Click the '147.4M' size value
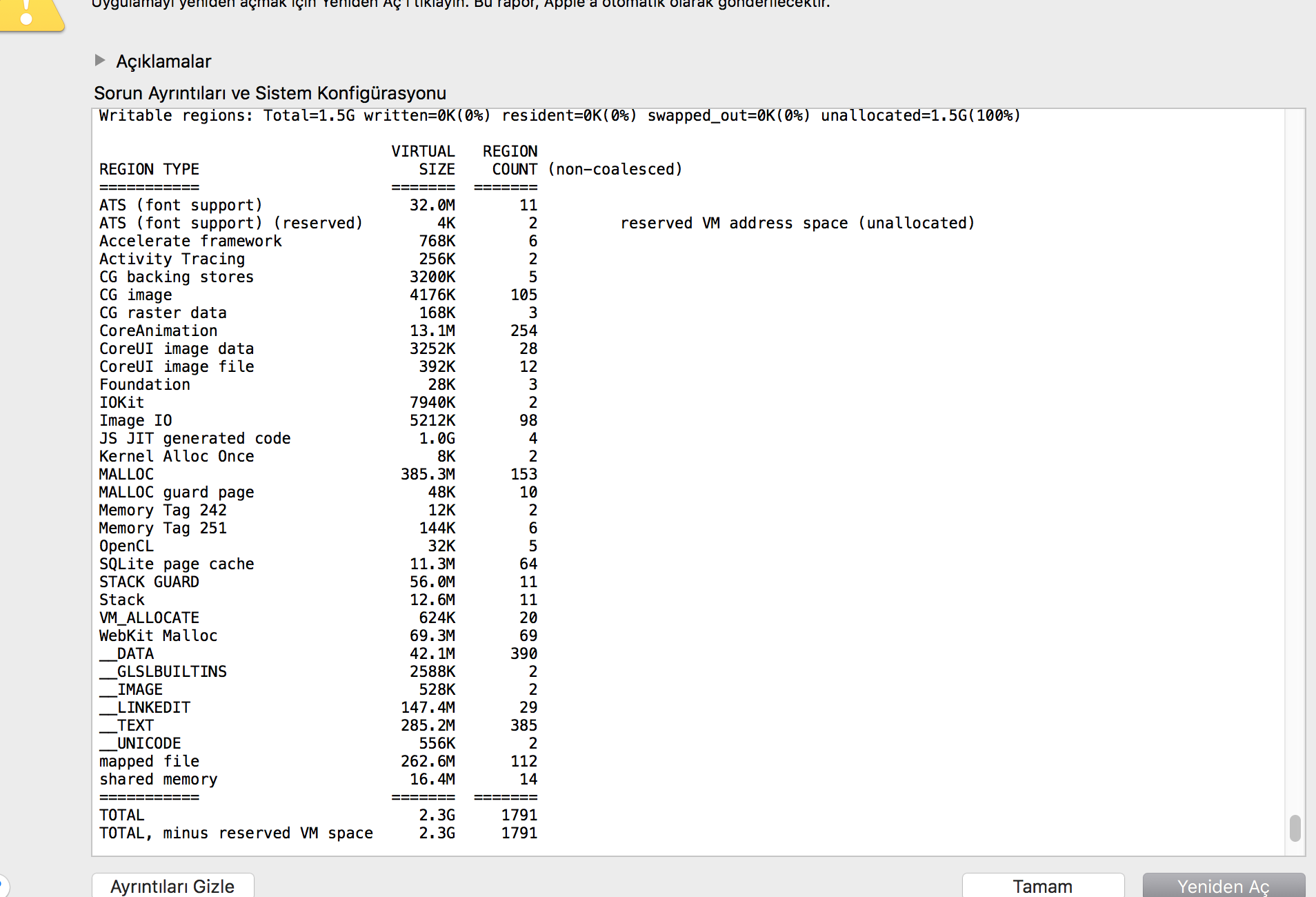 [x=428, y=707]
